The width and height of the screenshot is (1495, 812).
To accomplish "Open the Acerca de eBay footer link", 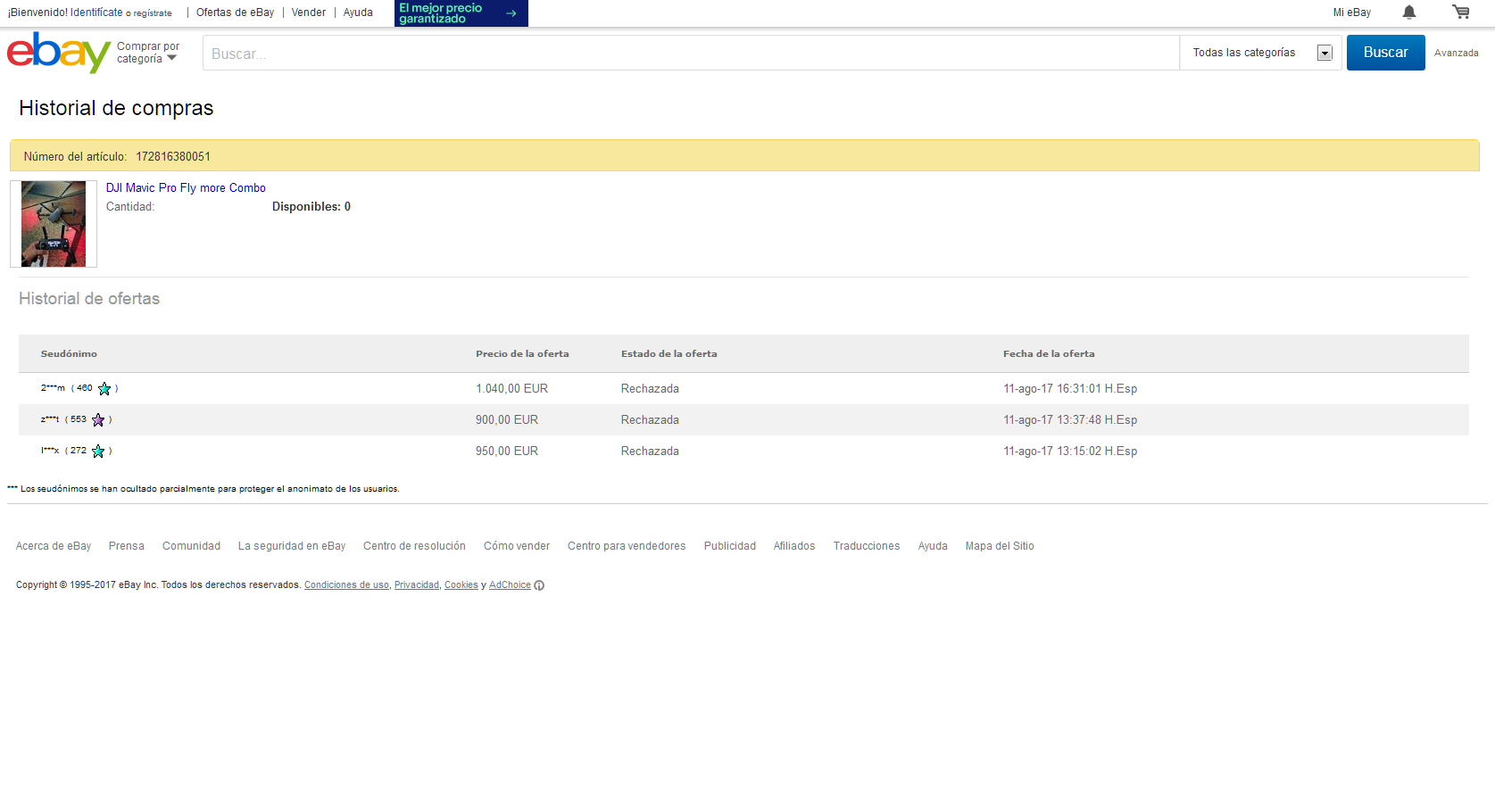I will pos(54,546).
